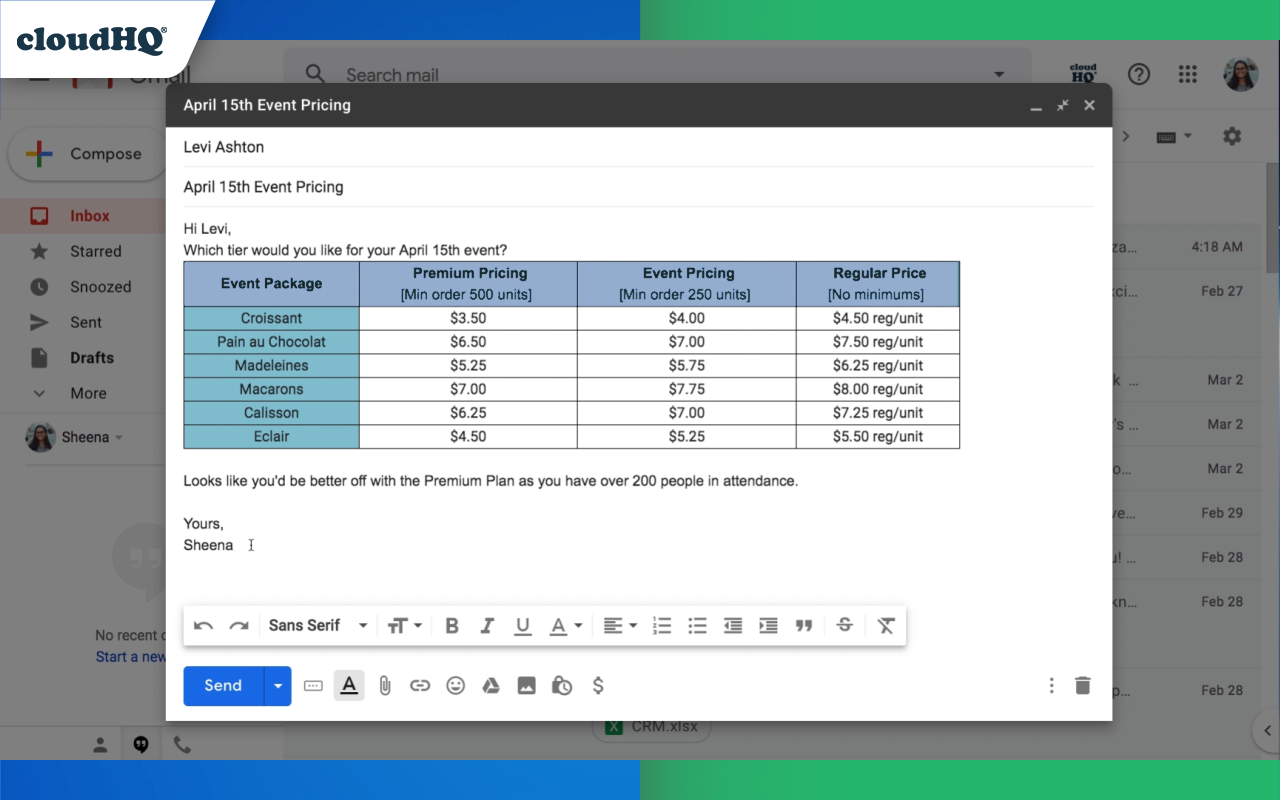Send the April 15th Event Pricing email
The width and height of the screenshot is (1280, 800).
point(222,685)
